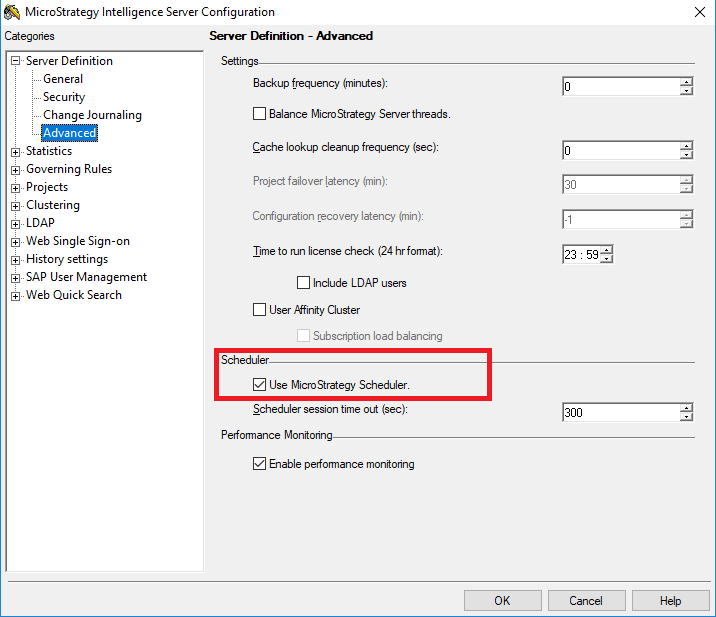This screenshot has height=617, width=716.
Task: Select Web Quick Search tree label
Action: pyautogui.click(x=74, y=295)
